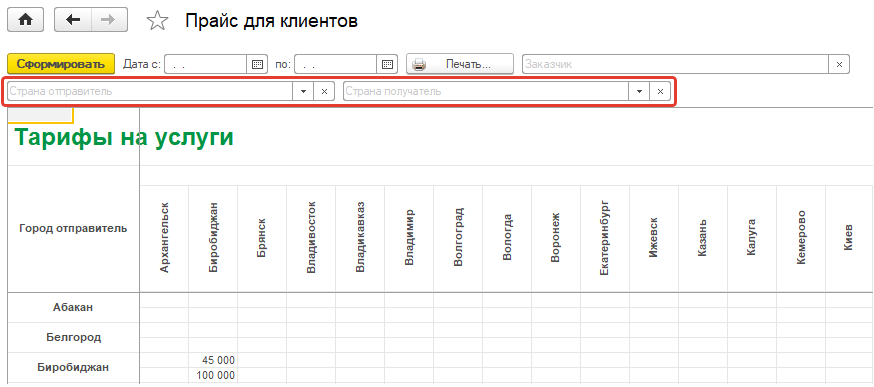874x387 pixels.
Task: Select the Ижевск column header
Action: 654,238
